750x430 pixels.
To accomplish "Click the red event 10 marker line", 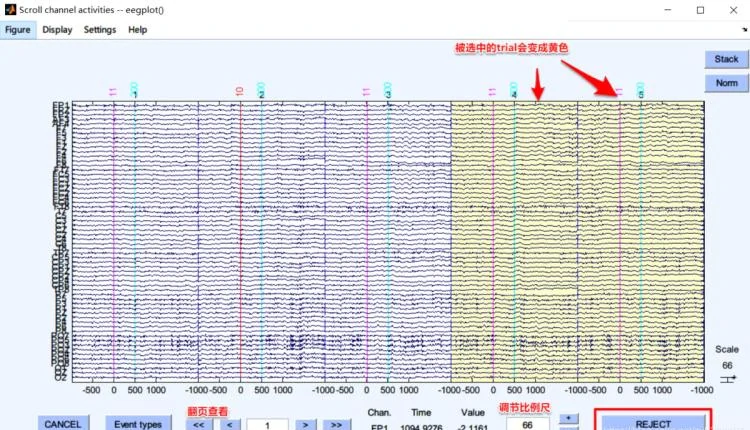I will 240,240.
